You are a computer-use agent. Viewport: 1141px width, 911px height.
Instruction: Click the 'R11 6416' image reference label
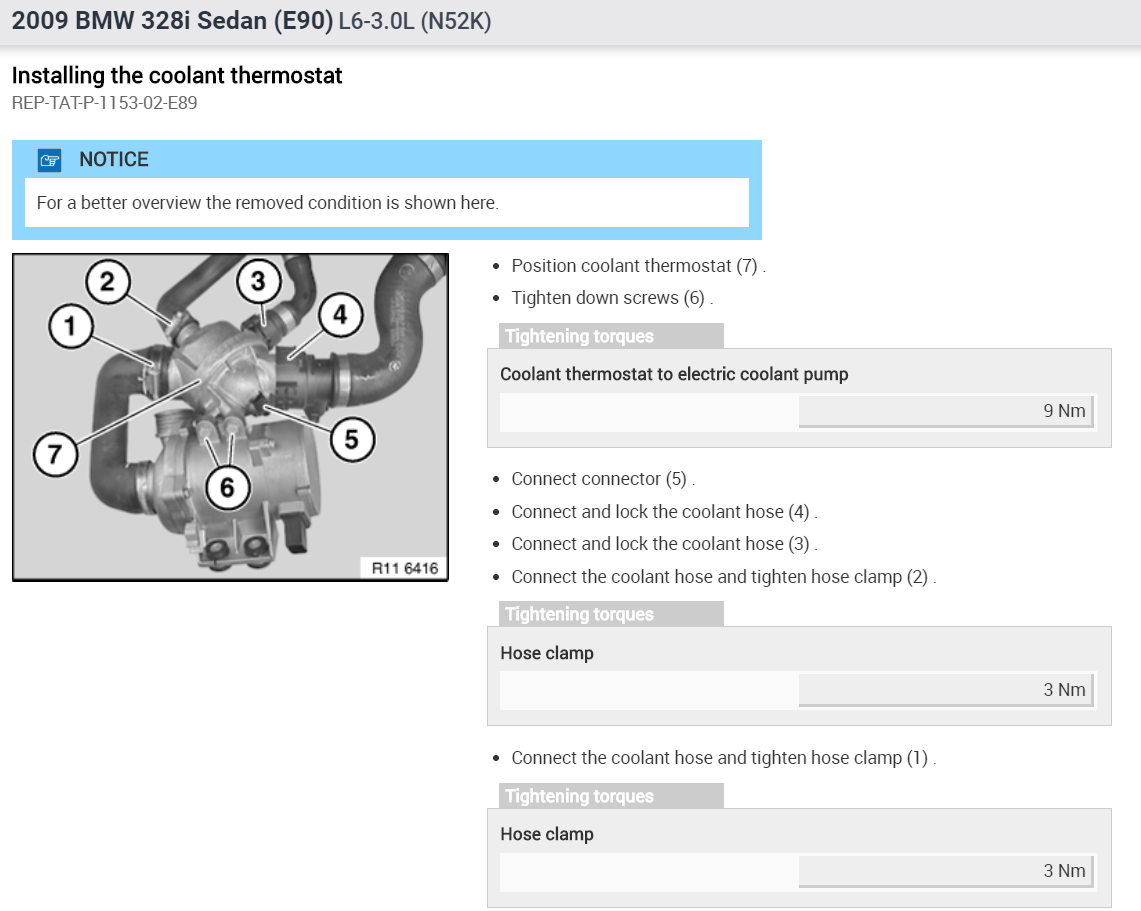tap(405, 568)
